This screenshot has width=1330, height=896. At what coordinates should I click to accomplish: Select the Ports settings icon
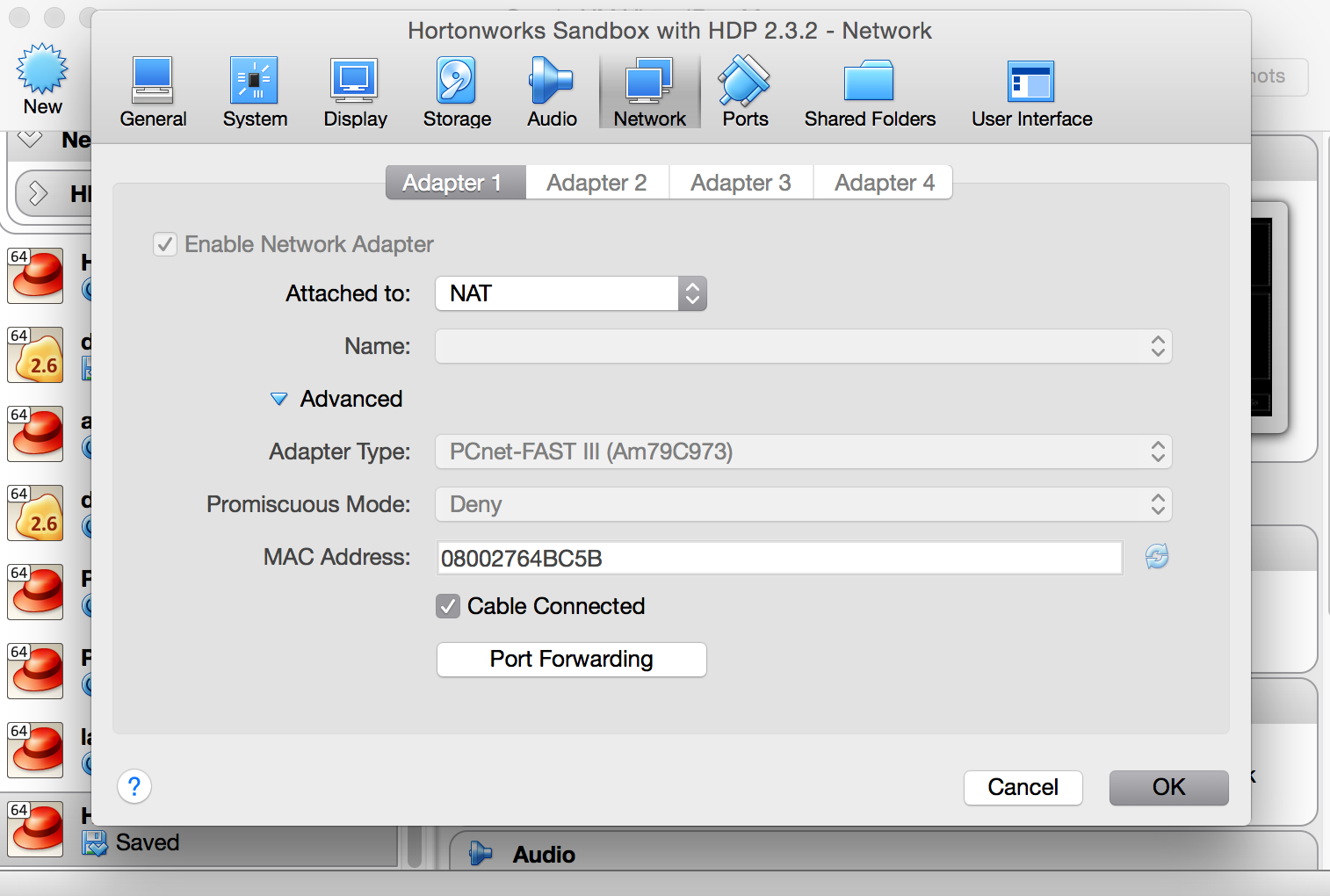(743, 90)
